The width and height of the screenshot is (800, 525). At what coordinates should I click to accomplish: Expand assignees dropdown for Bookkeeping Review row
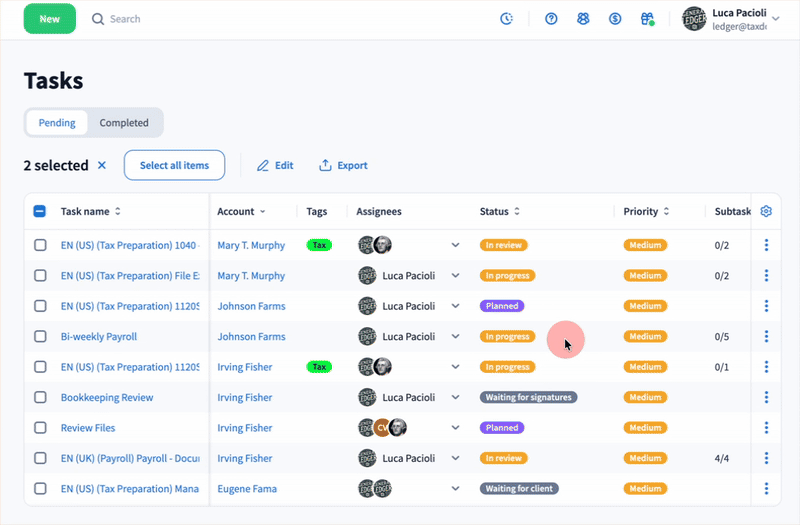pos(455,397)
